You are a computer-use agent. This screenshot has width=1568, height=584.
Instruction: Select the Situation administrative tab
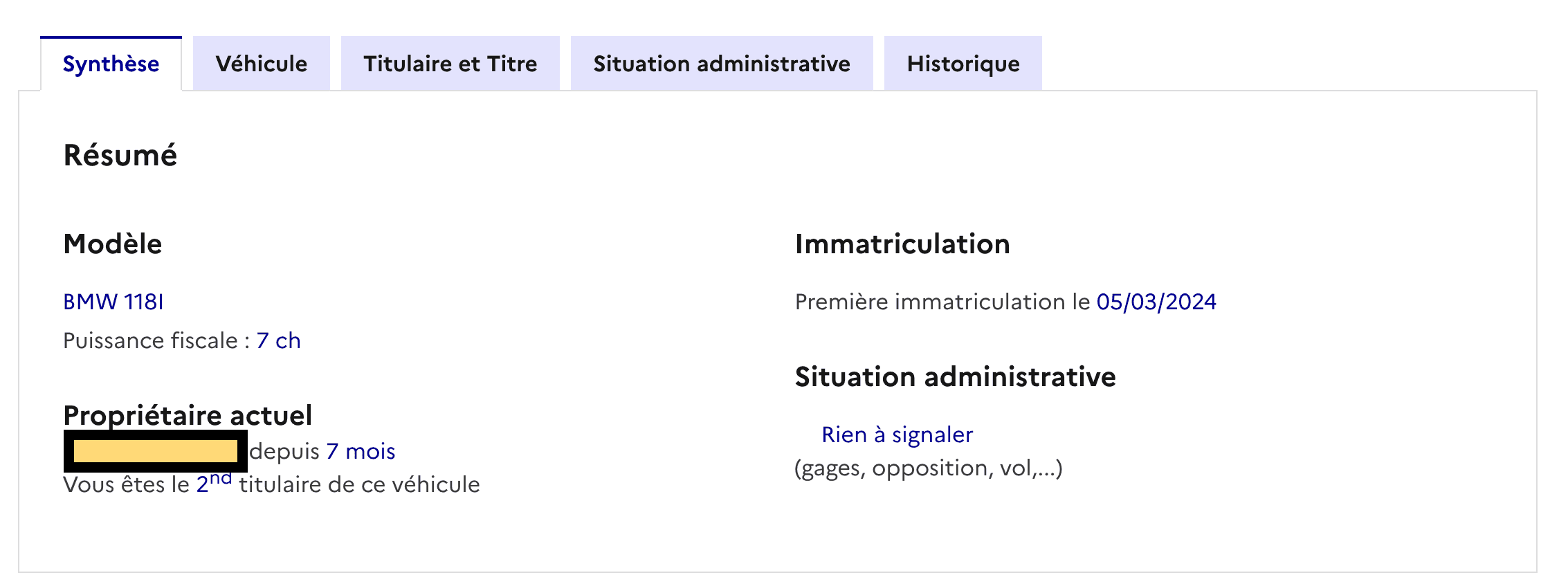722,64
